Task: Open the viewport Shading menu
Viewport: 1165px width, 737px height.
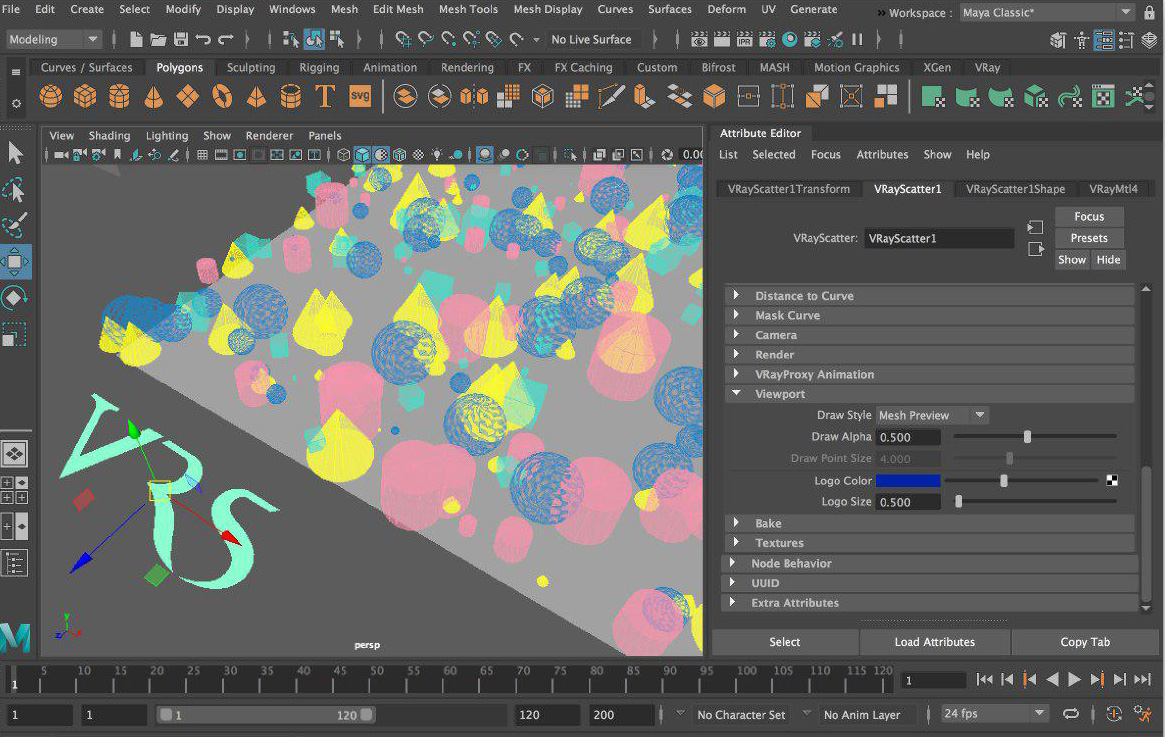Action: tap(109, 136)
